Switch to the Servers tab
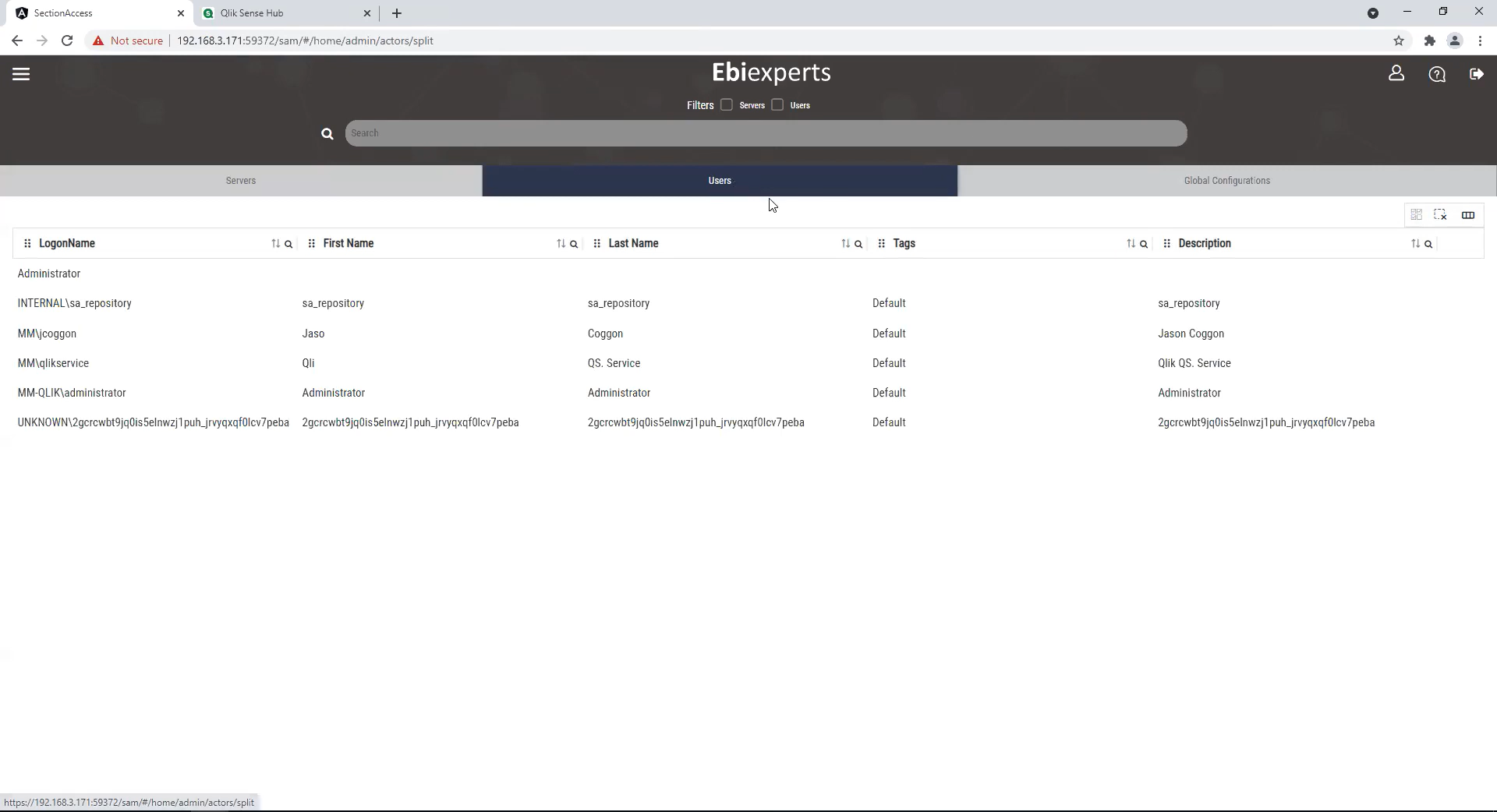1497x812 pixels. (241, 181)
